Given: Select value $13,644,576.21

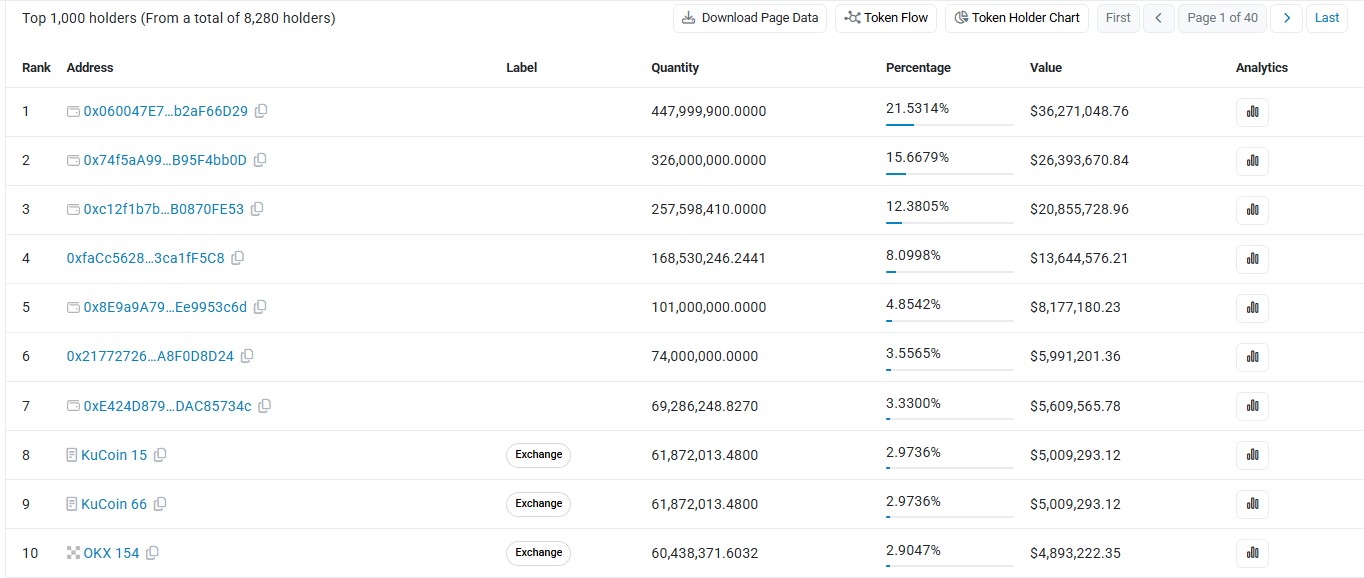Looking at the screenshot, I should coord(1079,258).
